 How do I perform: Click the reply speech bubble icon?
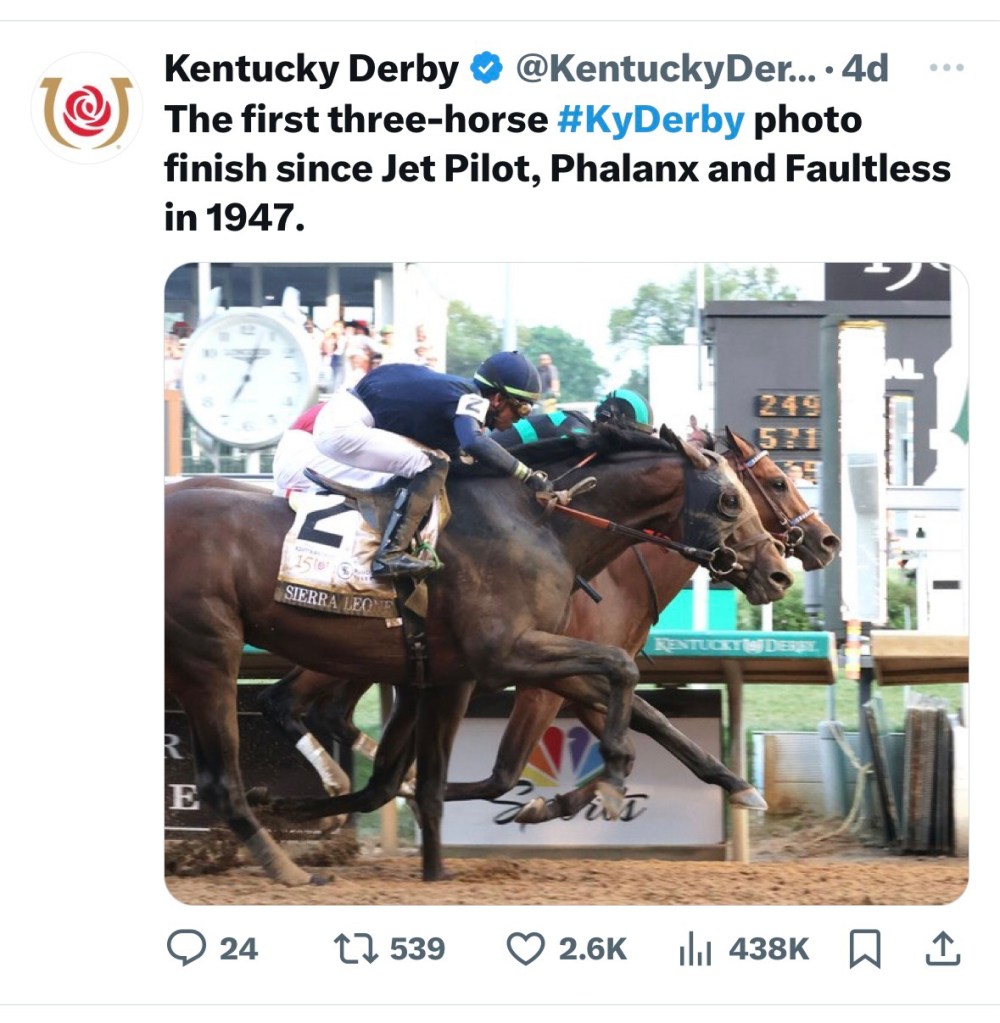[186, 948]
